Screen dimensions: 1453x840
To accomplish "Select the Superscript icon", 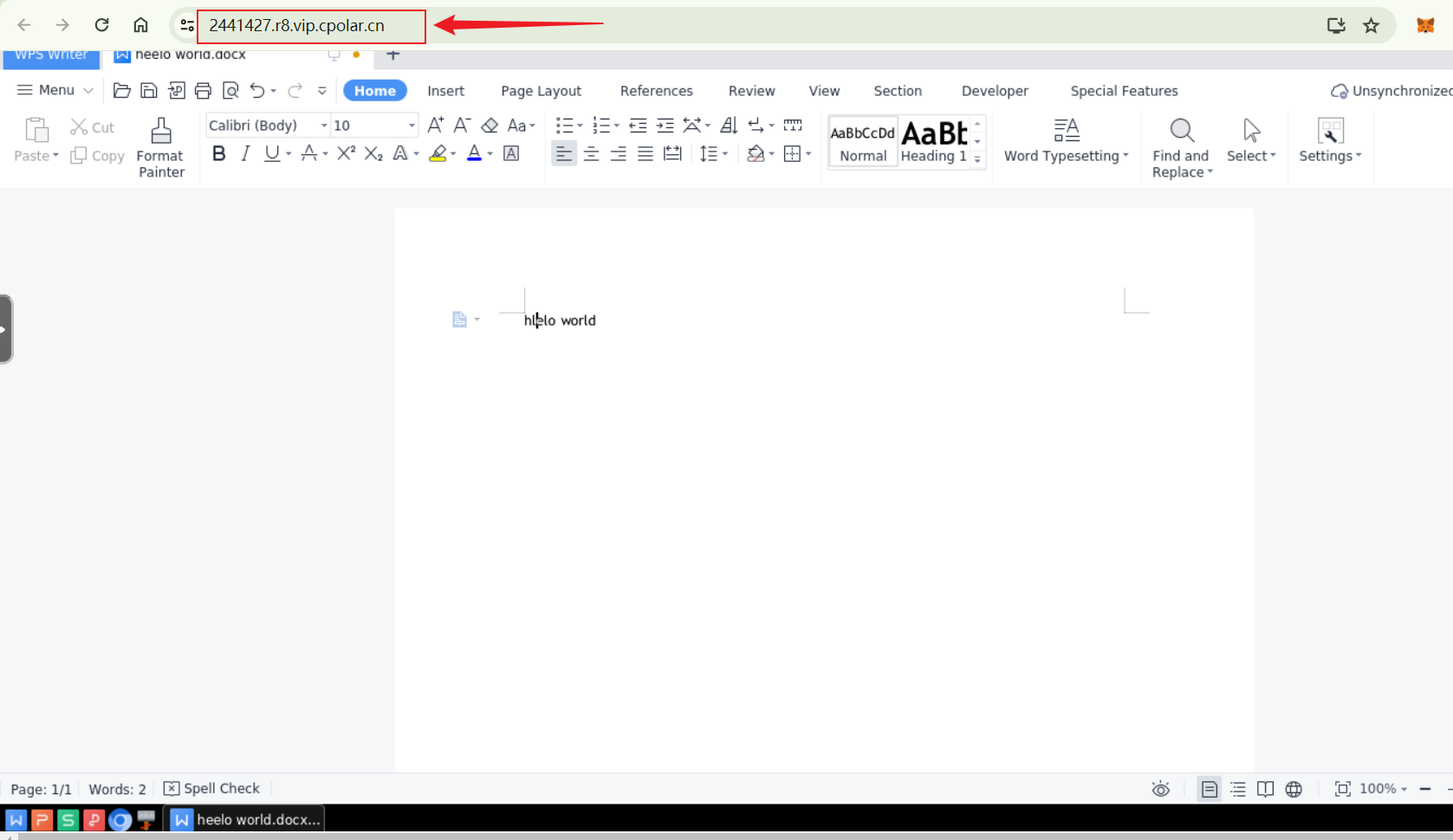I will tap(346, 153).
